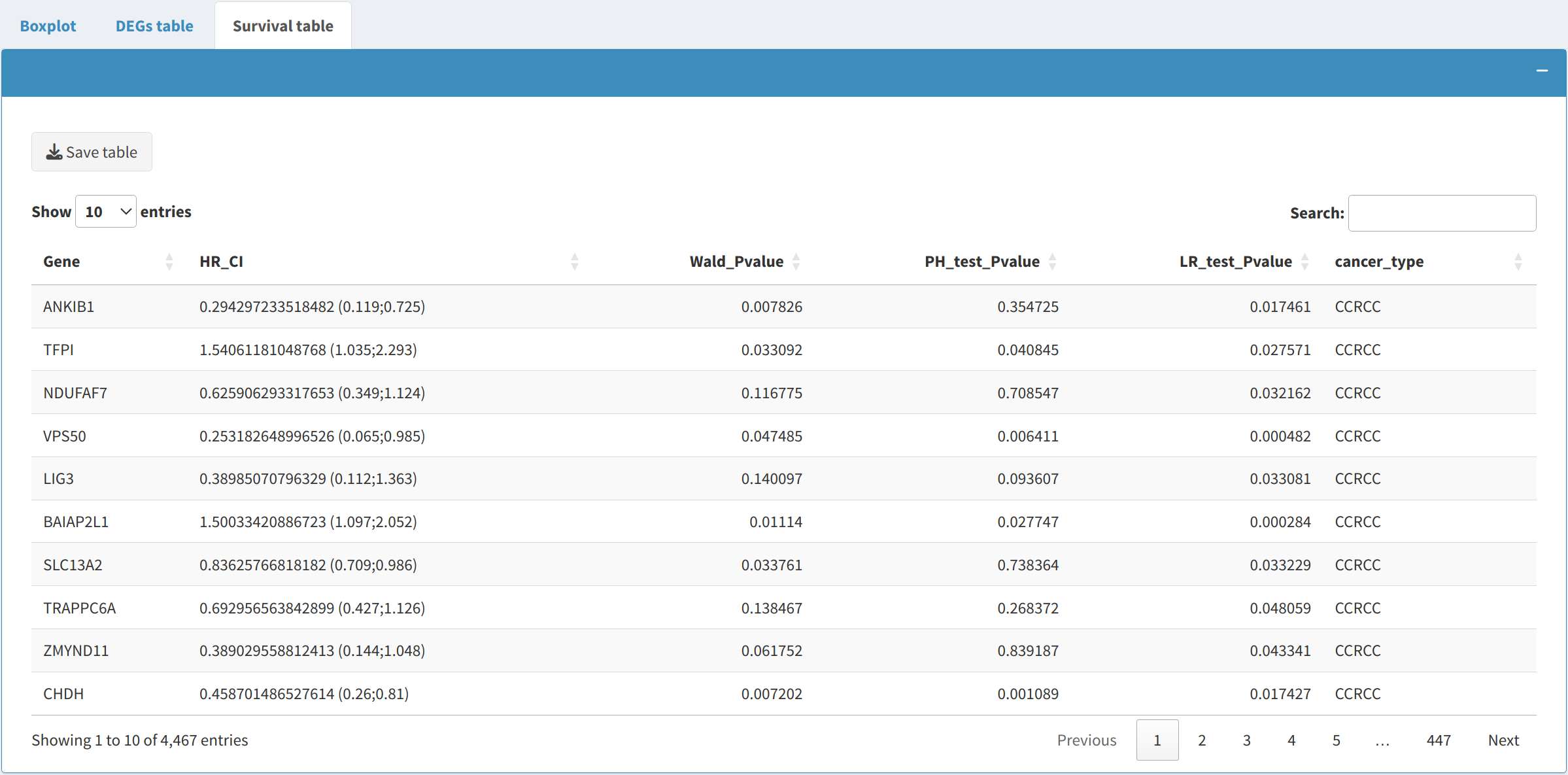Viewport: 1568px width, 775px height.
Task: Select the SLC13A2 gene cell
Action: [73, 565]
